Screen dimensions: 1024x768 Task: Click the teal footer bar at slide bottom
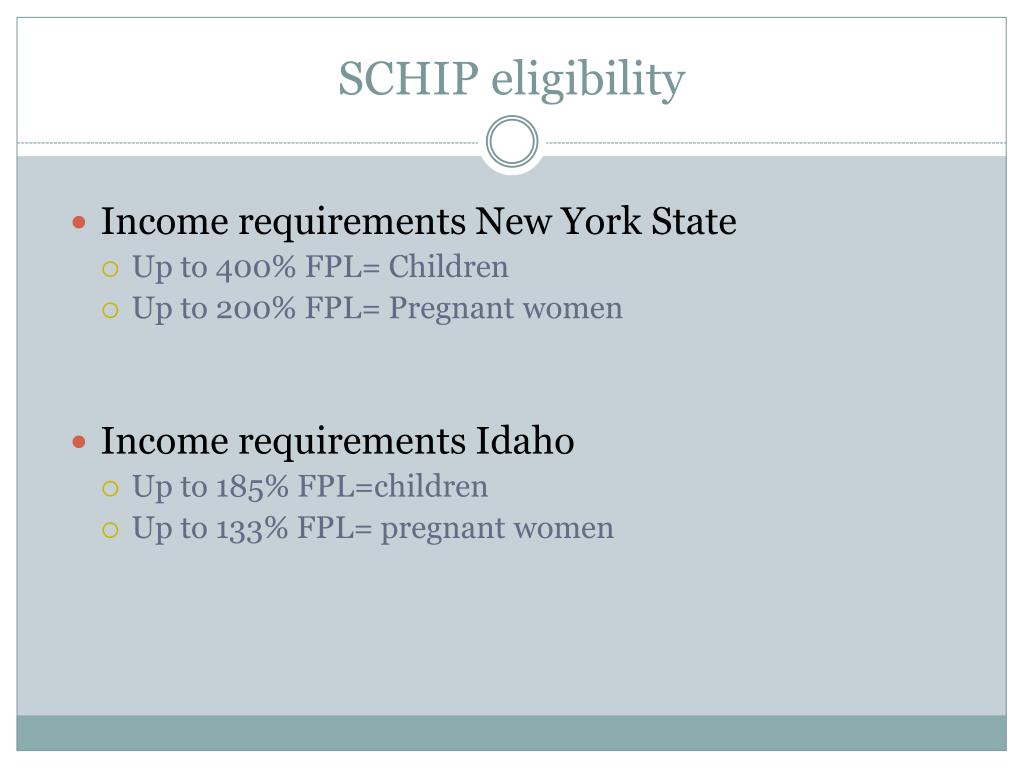click(511, 733)
